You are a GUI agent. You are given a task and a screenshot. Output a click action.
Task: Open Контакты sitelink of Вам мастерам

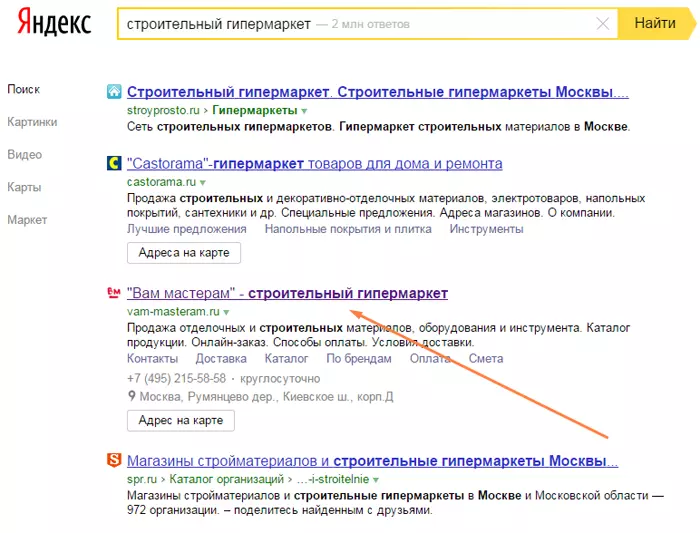(x=152, y=358)
